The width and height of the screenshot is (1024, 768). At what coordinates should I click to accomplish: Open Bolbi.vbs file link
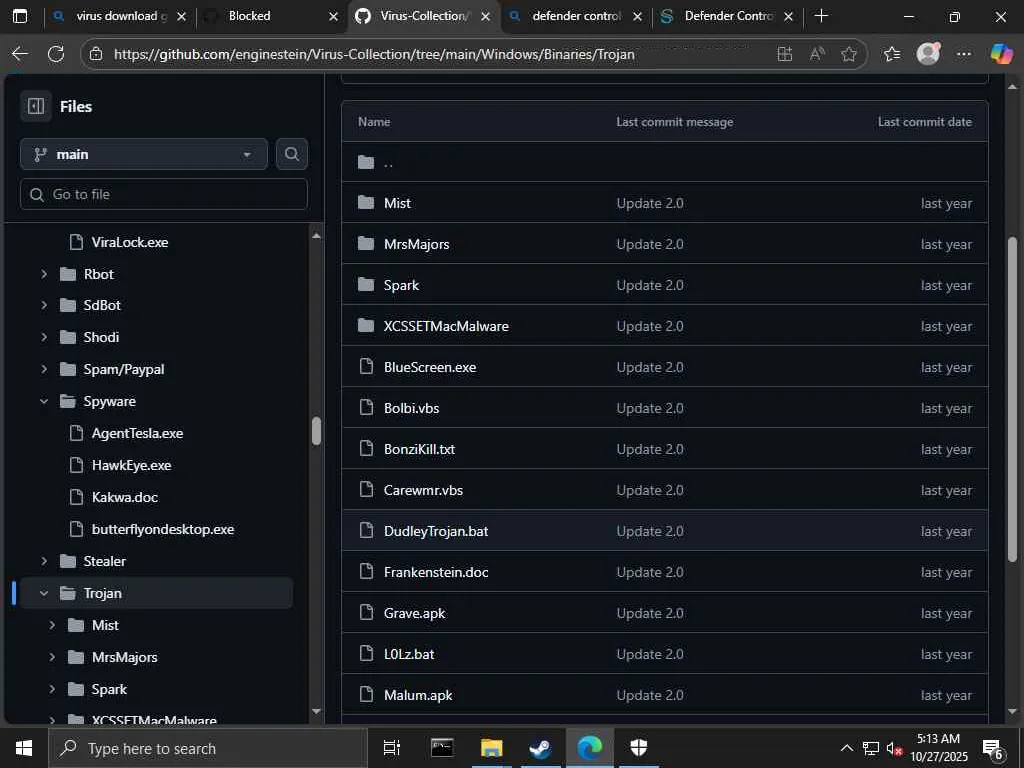411,408
